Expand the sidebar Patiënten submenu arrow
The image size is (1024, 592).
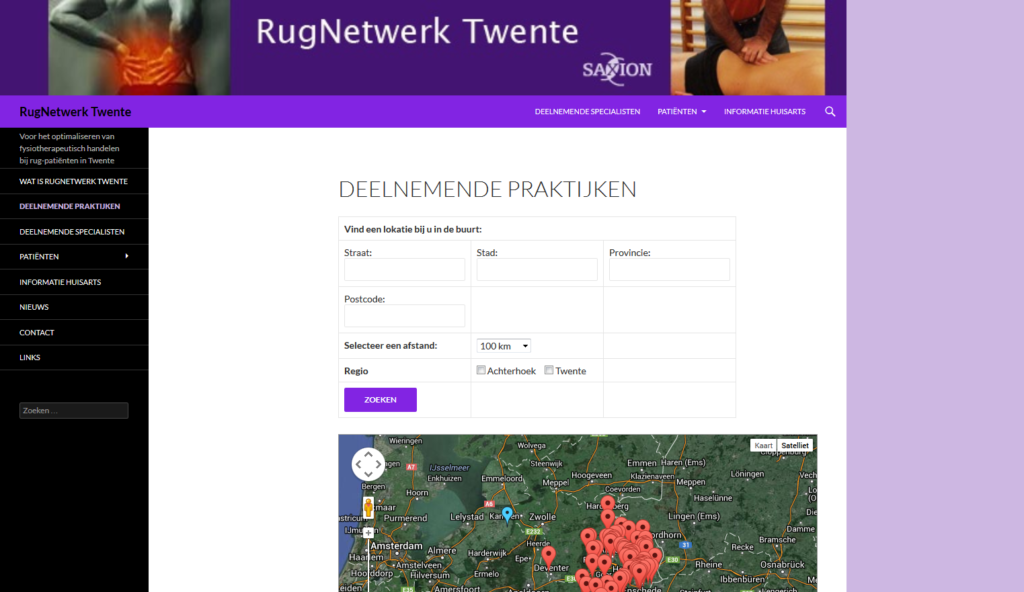pyautogui.click(x=127, y=257)
